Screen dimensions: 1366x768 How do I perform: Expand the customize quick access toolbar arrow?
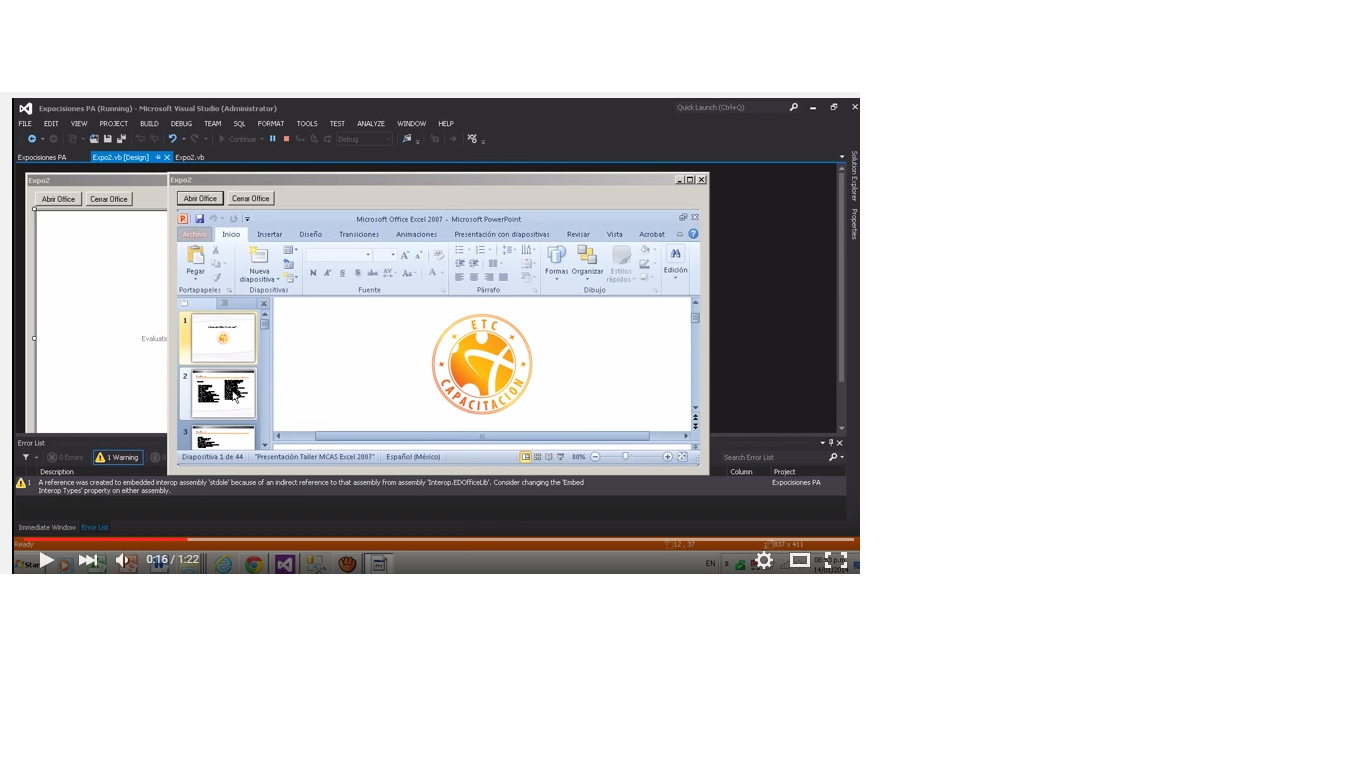247,219
